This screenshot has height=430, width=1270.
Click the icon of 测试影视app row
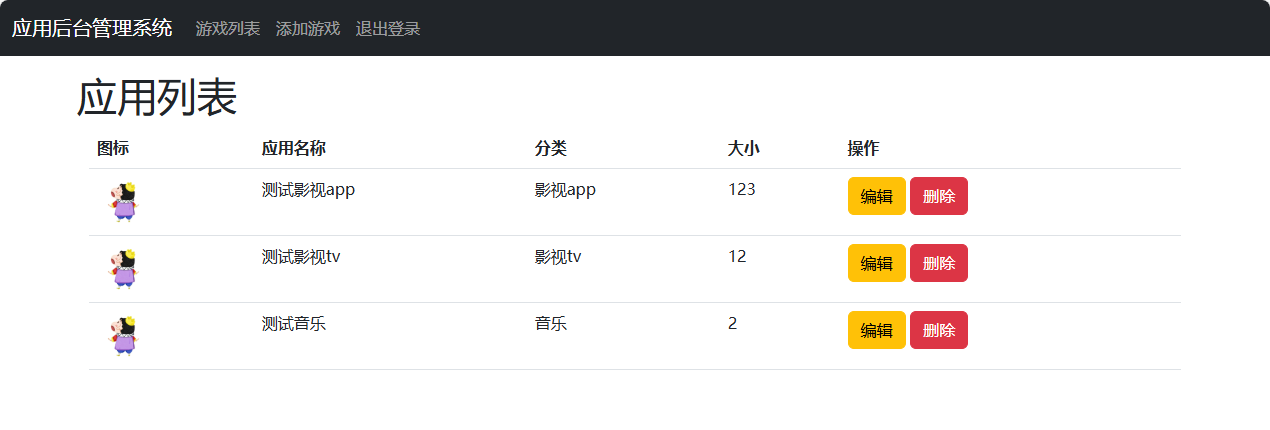point(122,201)
